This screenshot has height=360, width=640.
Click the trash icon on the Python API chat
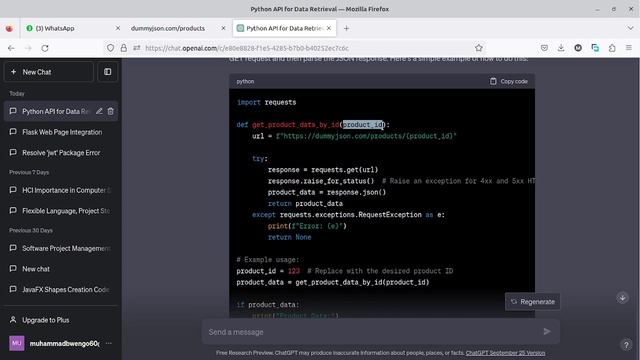point(111,111)
